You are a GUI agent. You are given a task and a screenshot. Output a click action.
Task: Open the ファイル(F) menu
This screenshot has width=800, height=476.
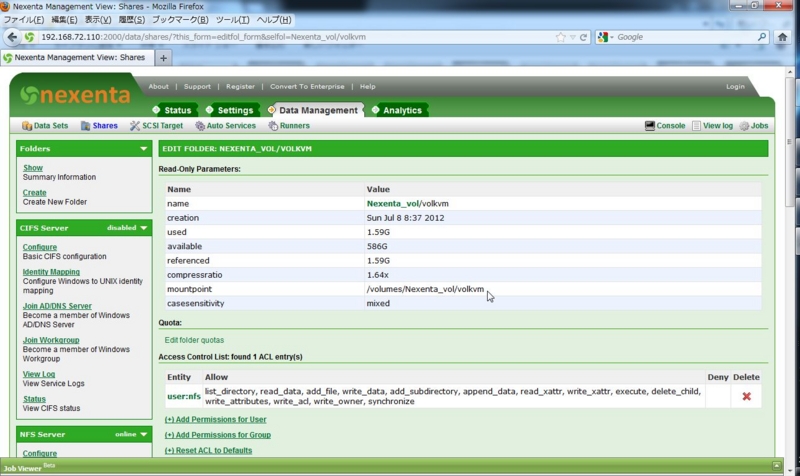23,20
